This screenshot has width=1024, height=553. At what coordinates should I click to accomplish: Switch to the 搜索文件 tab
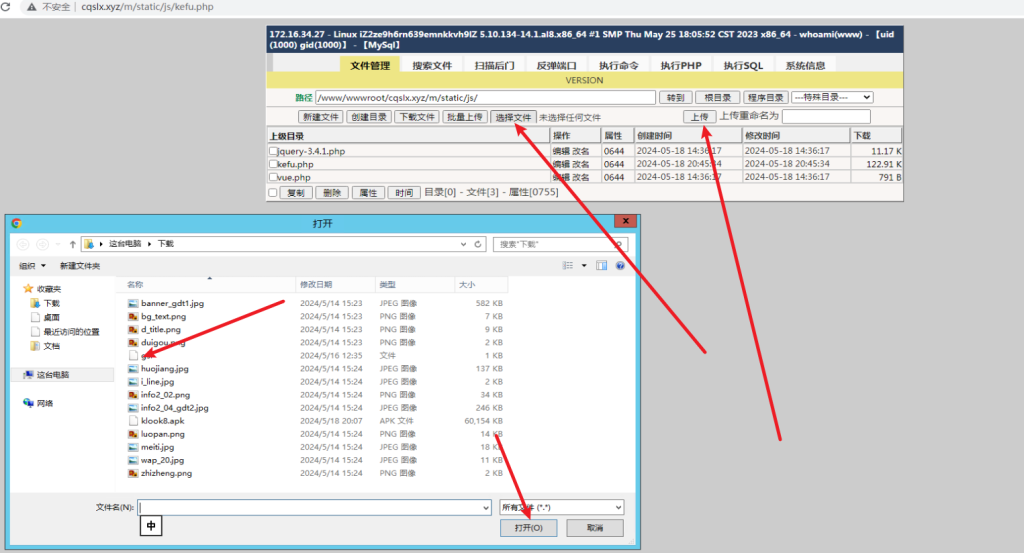click(x=432, y=65)
